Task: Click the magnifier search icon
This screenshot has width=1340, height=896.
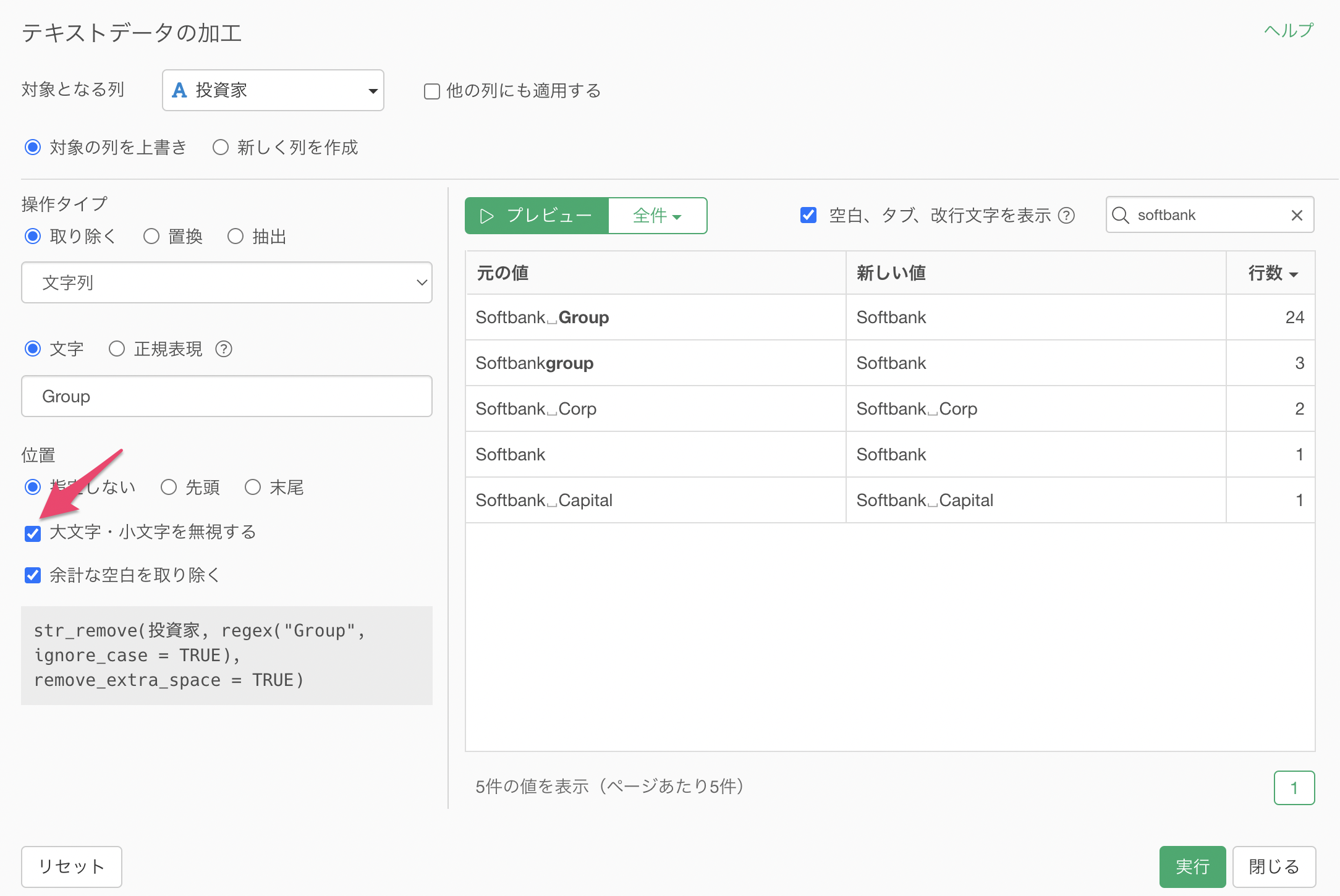Action: [x=1121, y=215]
